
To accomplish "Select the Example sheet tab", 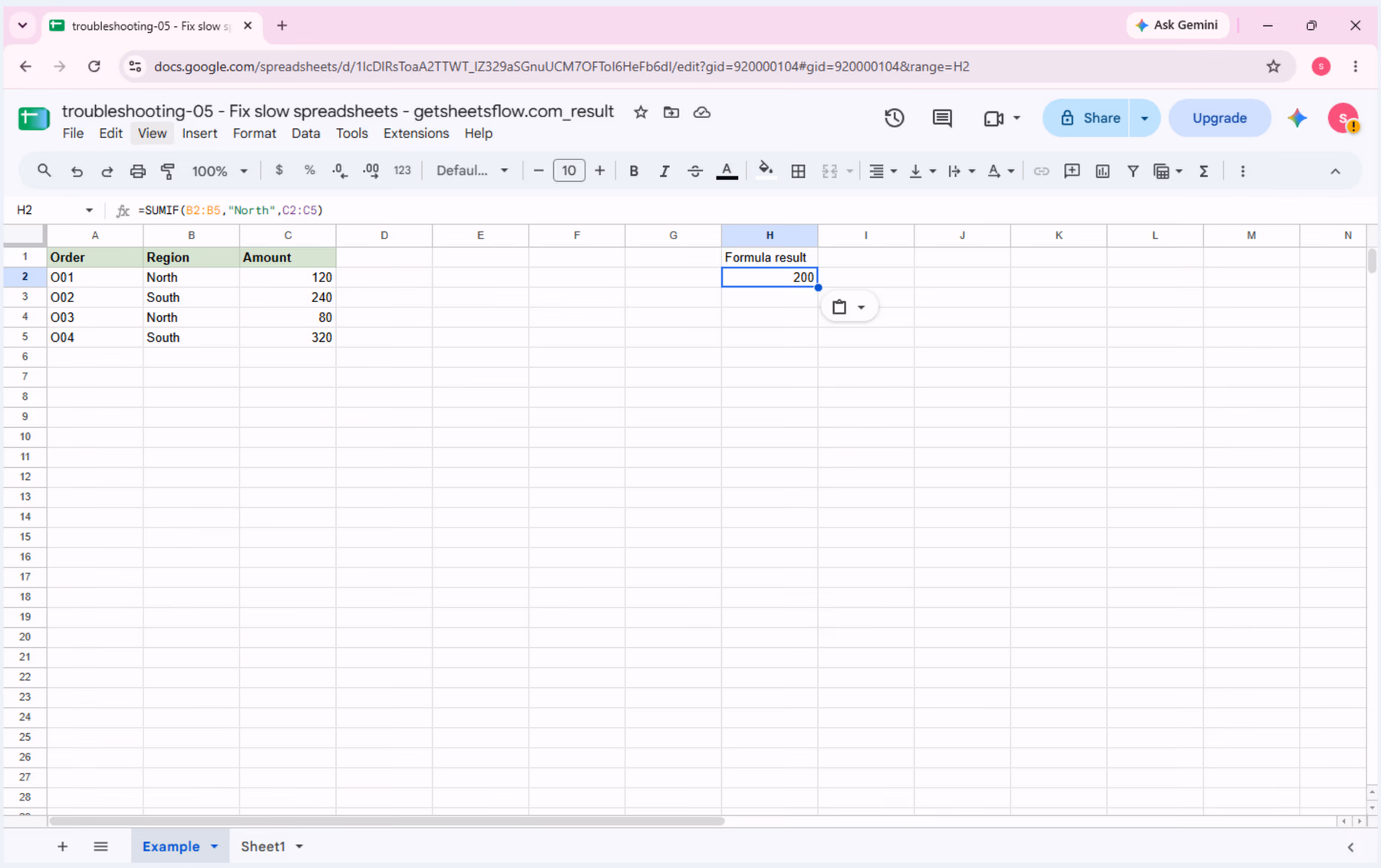I will (171, 847).
